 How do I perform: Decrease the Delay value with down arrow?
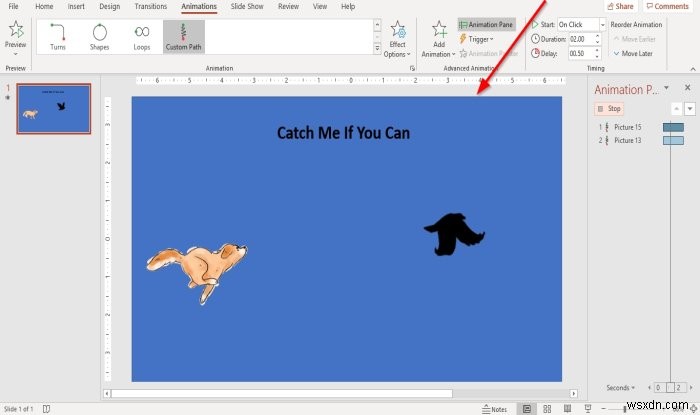pyautogui.click(x=597, y=56)
